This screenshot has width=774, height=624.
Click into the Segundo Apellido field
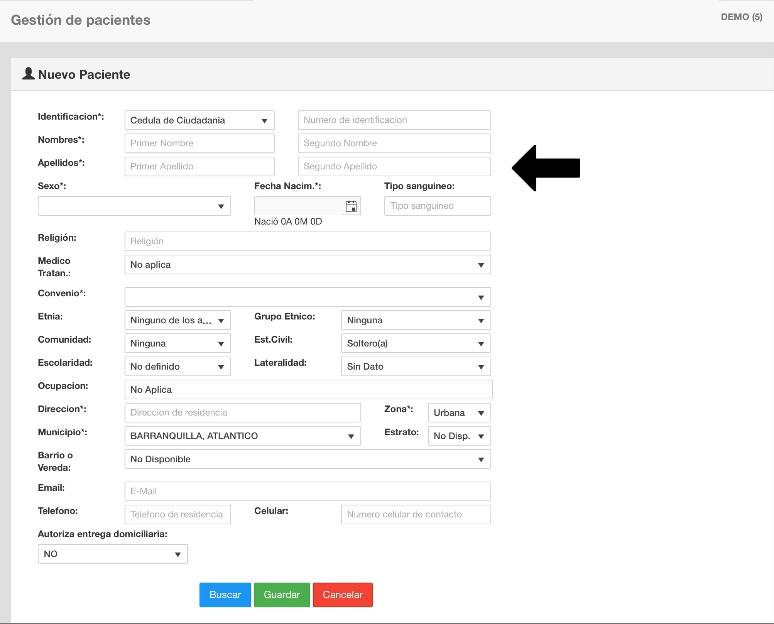[394, 166]
